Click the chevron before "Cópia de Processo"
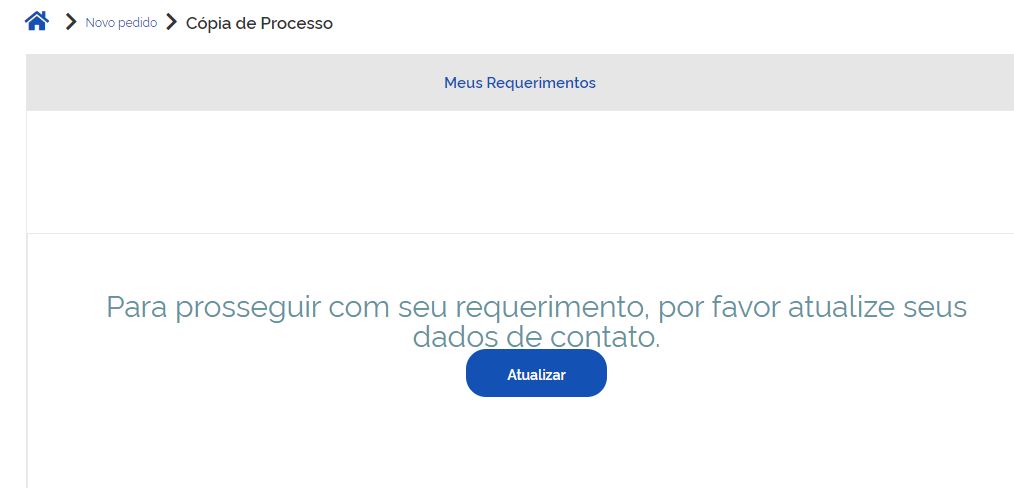This screenshot has width=1014, height=488. click(x=172, y=22)
